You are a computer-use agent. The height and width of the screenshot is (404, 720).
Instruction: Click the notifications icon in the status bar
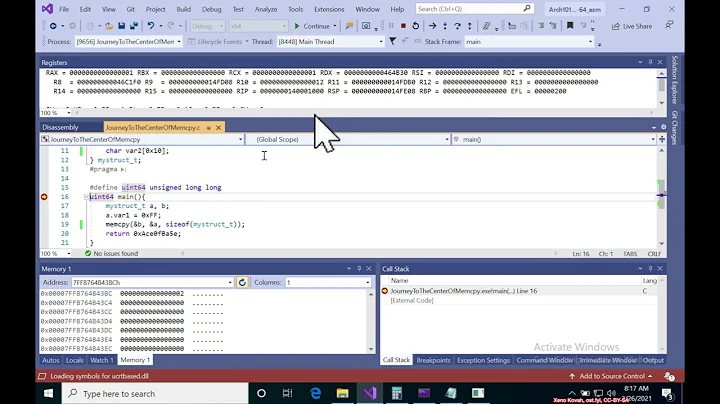pos(669,376)
